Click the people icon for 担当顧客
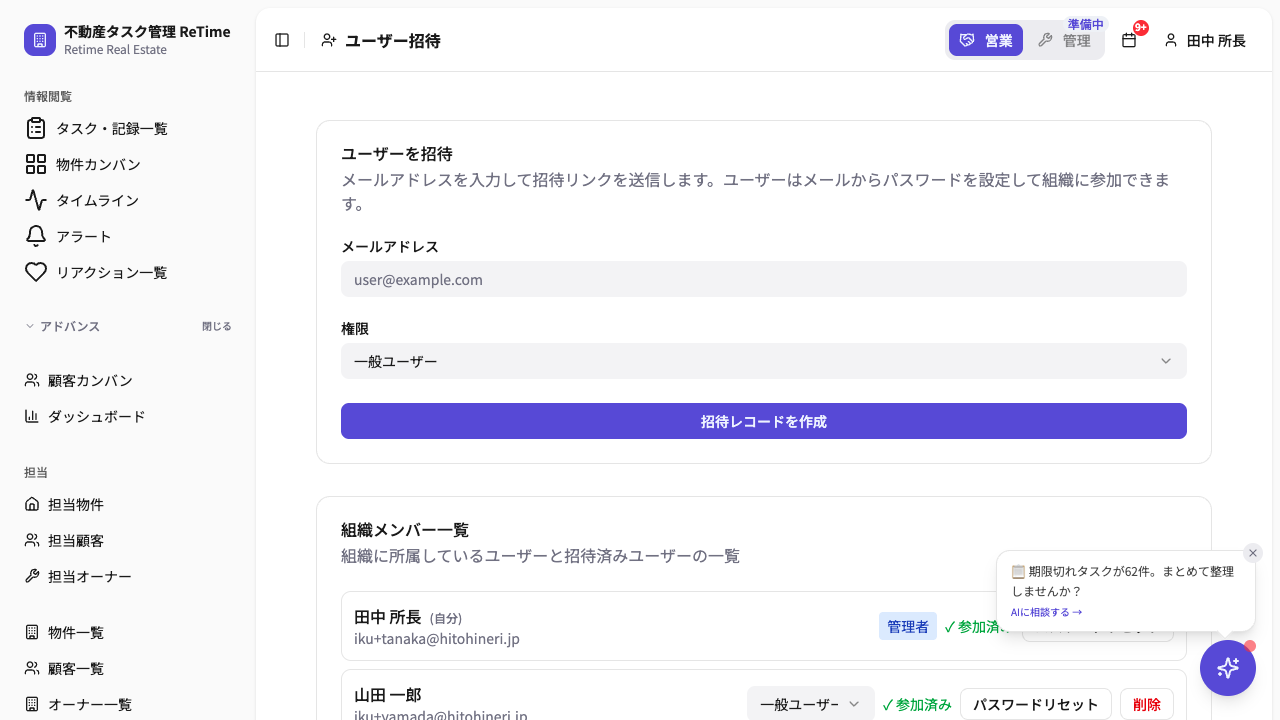1280x720 pixels. point(32,540)
